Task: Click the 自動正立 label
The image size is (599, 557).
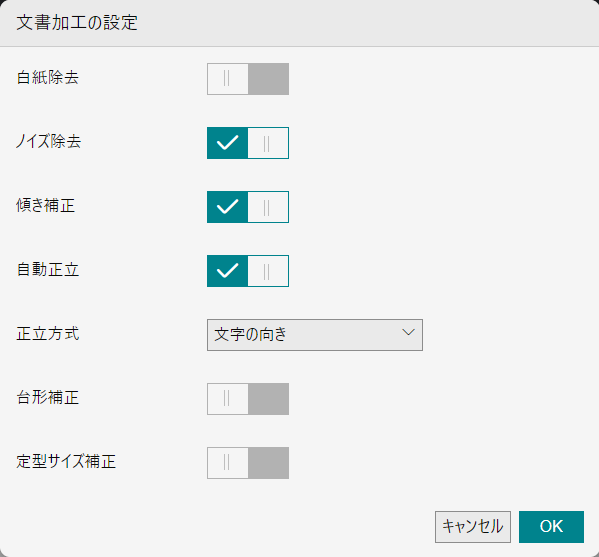Action: point(48,270)
